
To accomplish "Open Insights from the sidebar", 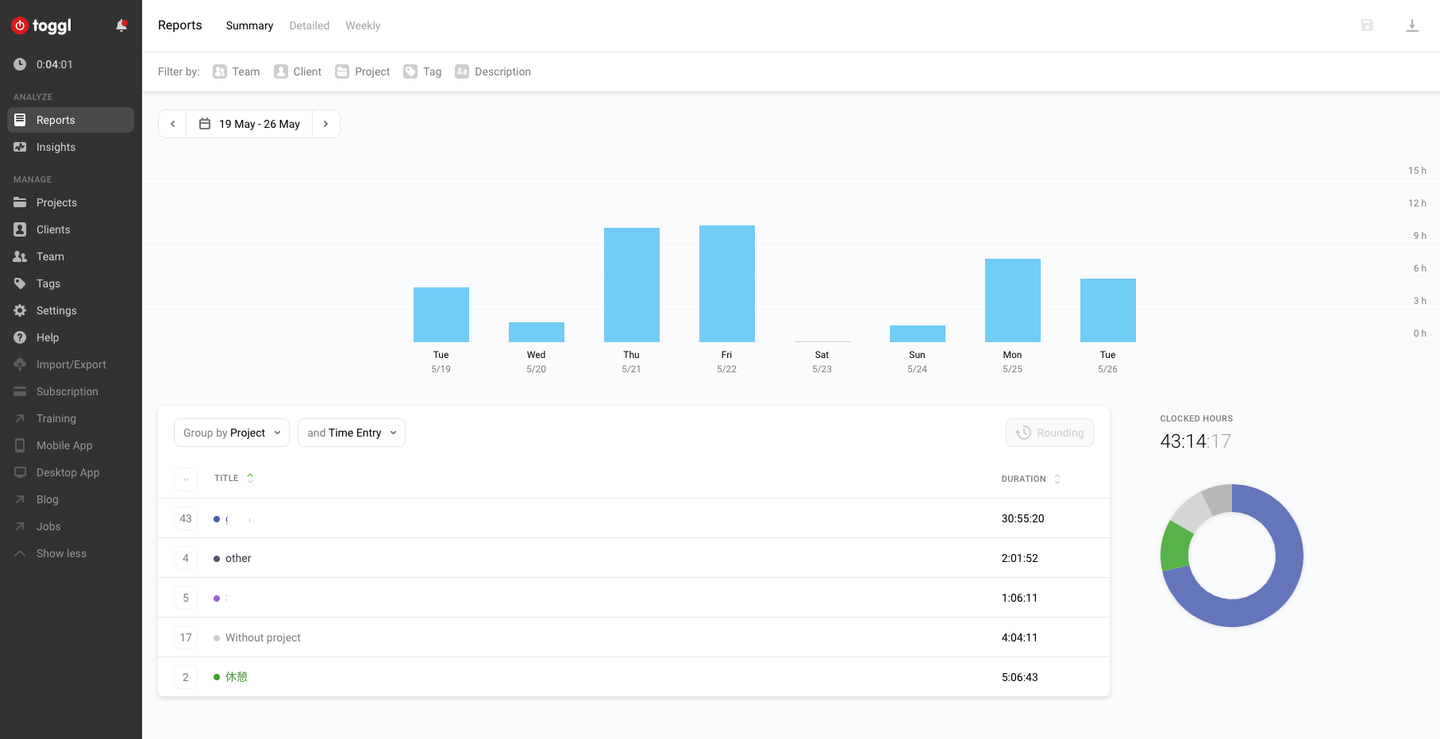I will coord(56,147).
